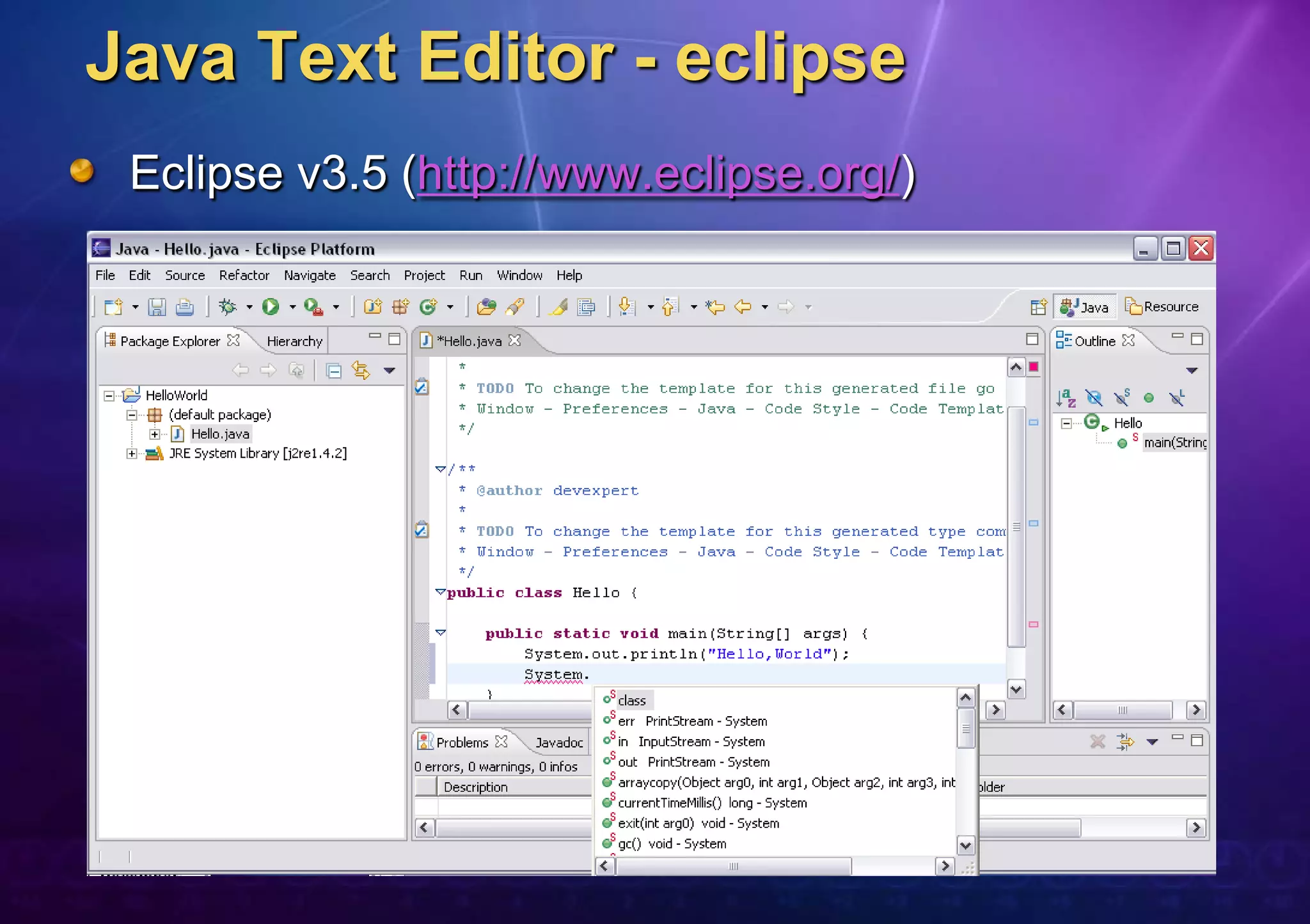The width and height of the screenshot is (1310, 924).
Task: Close the Hello.java editor tab
Action: 515,341
